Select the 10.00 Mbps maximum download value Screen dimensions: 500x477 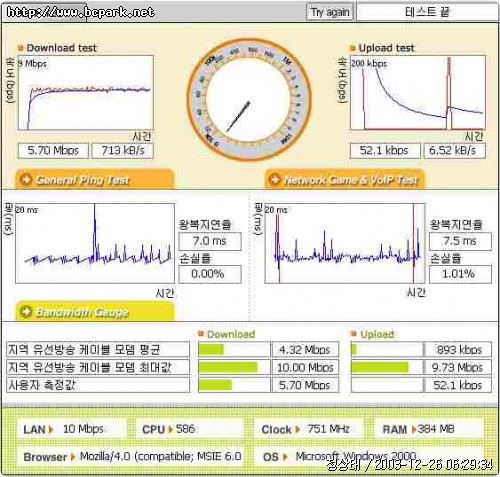click(305, 367)
